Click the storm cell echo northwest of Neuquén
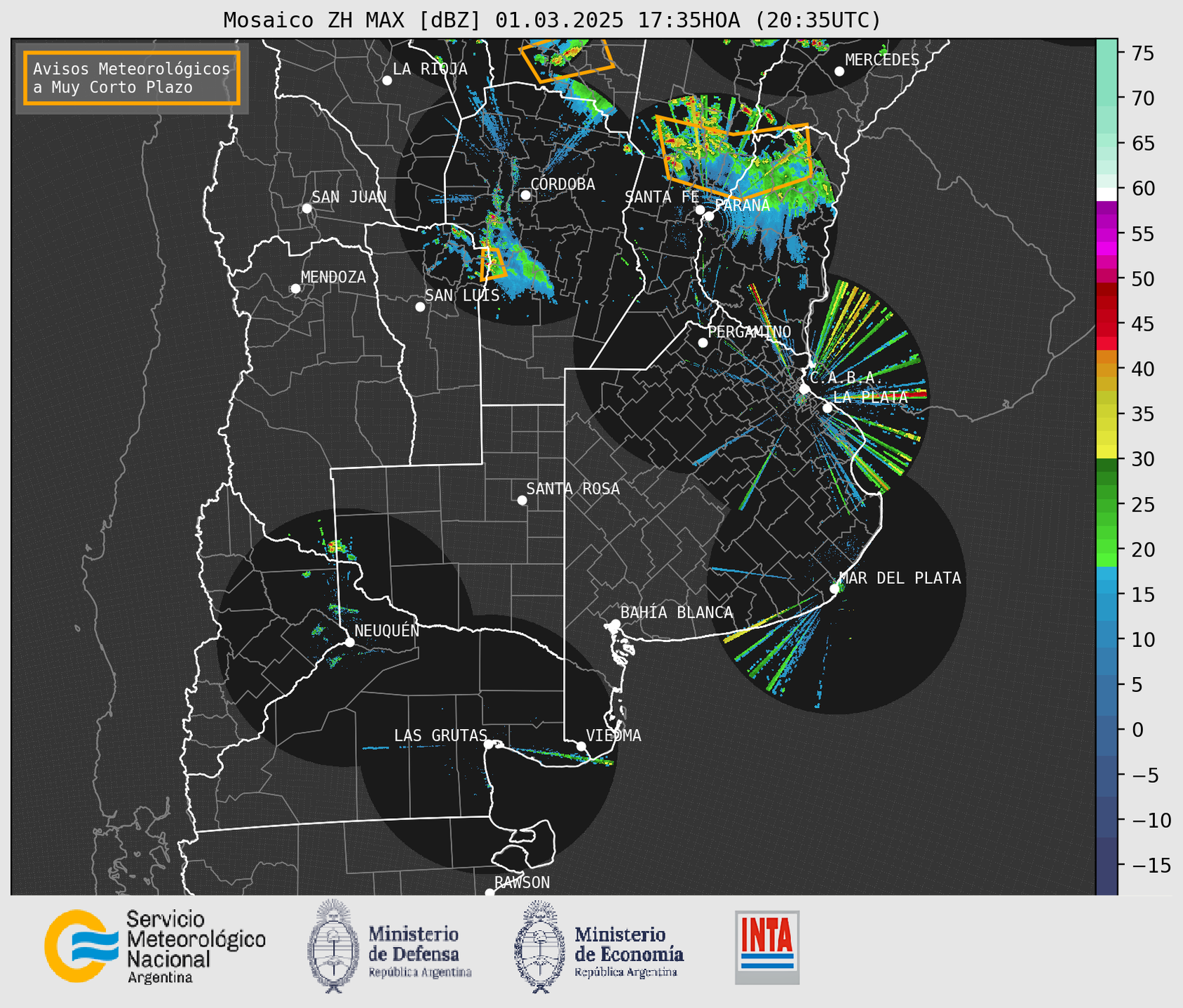Viewport: 1183px width, 1008px height. pos(336,546)
